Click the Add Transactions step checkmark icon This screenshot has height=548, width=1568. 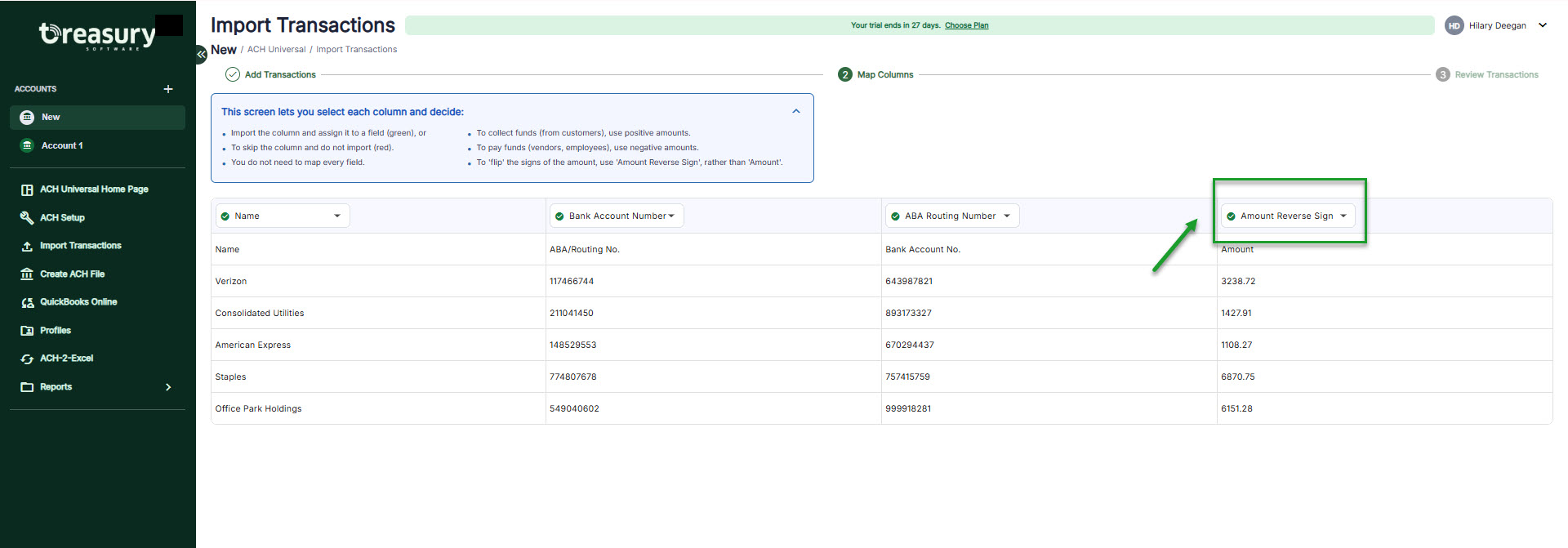pyautogui.click(x=232, y=74)
